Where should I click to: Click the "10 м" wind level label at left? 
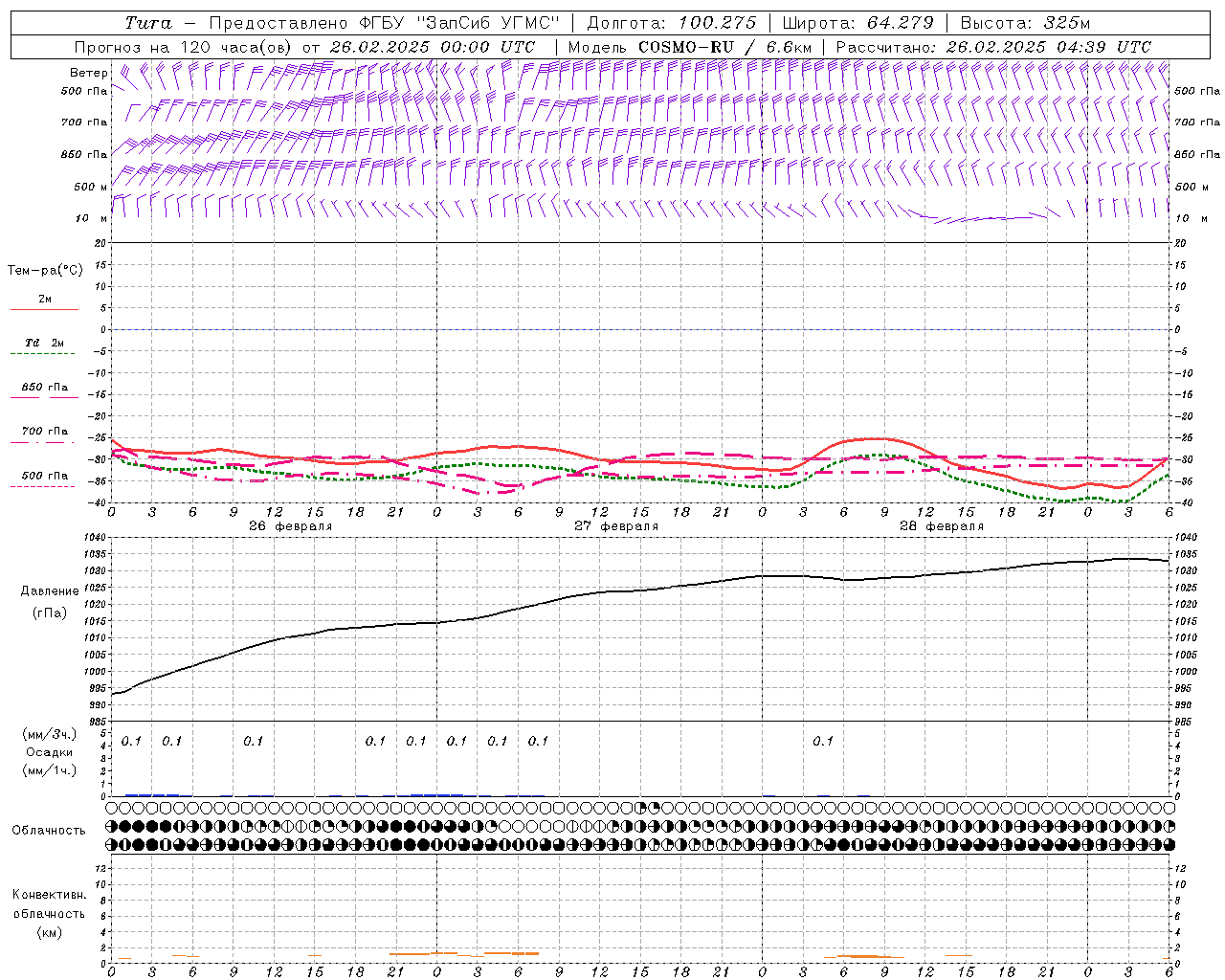[x=92, y=219]
